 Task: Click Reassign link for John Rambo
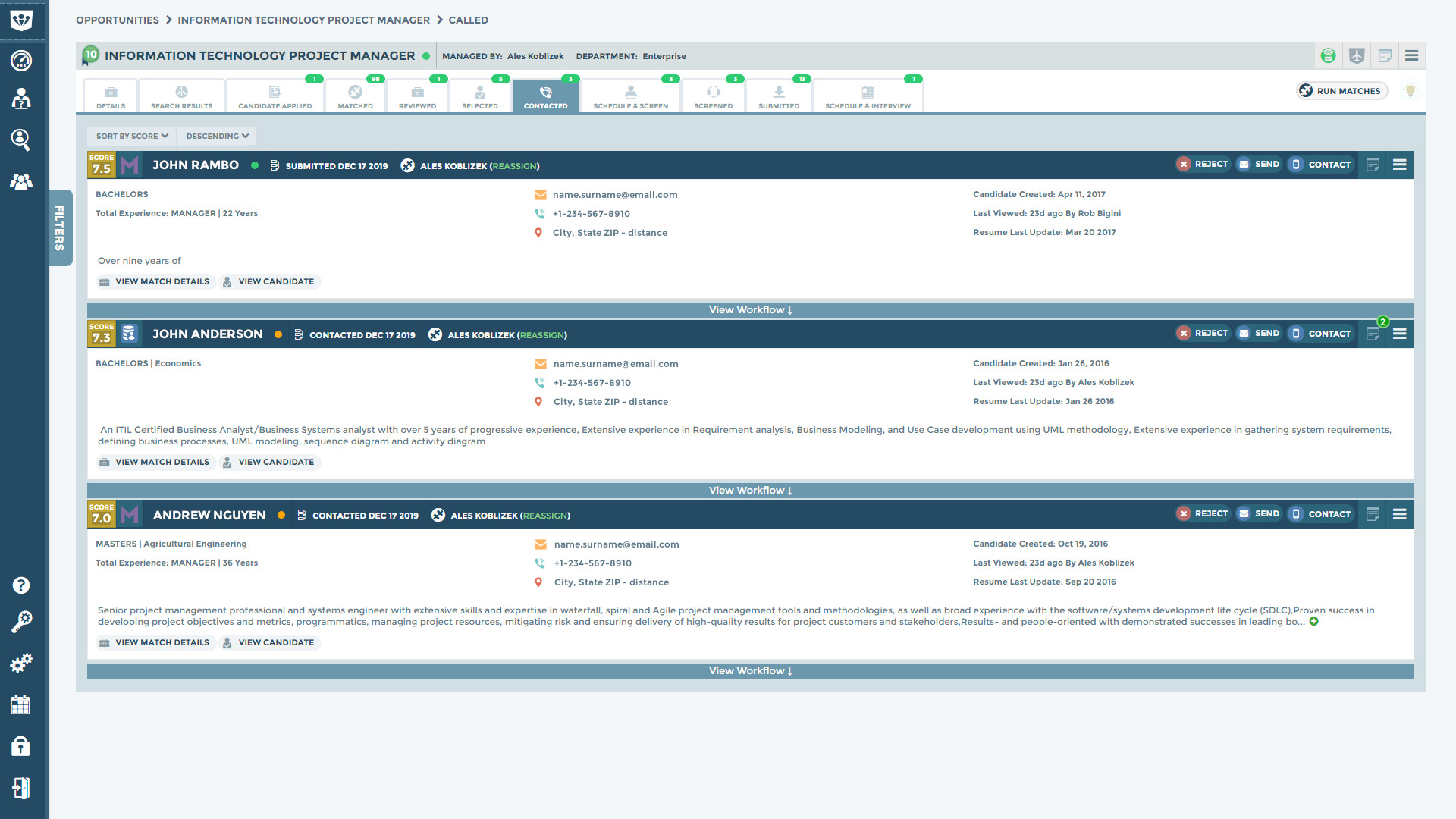pyautogui.click(x=514, y=166)
